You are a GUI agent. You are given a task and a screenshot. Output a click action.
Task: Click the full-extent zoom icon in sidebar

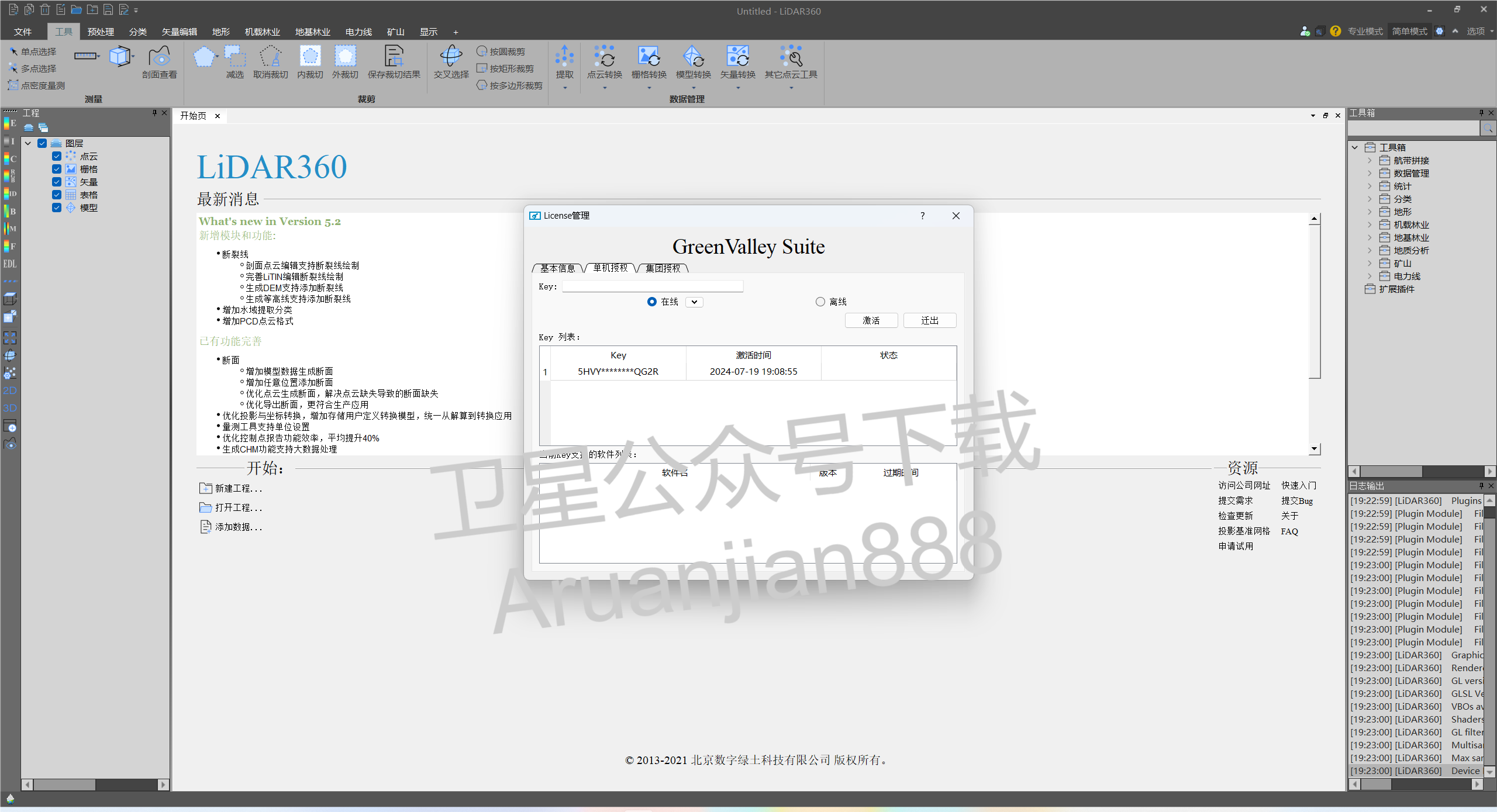10,337
